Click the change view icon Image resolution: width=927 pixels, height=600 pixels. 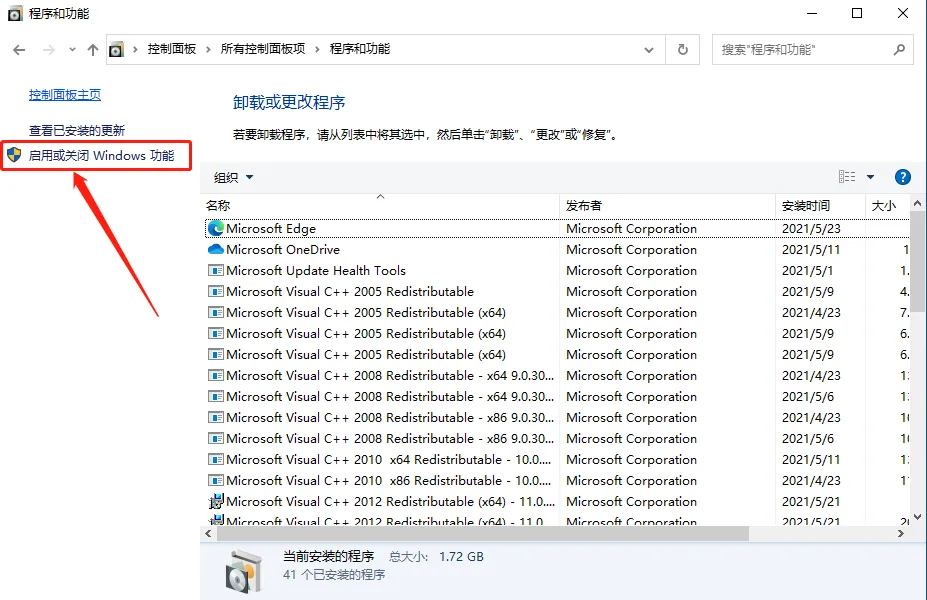point(847,177)
